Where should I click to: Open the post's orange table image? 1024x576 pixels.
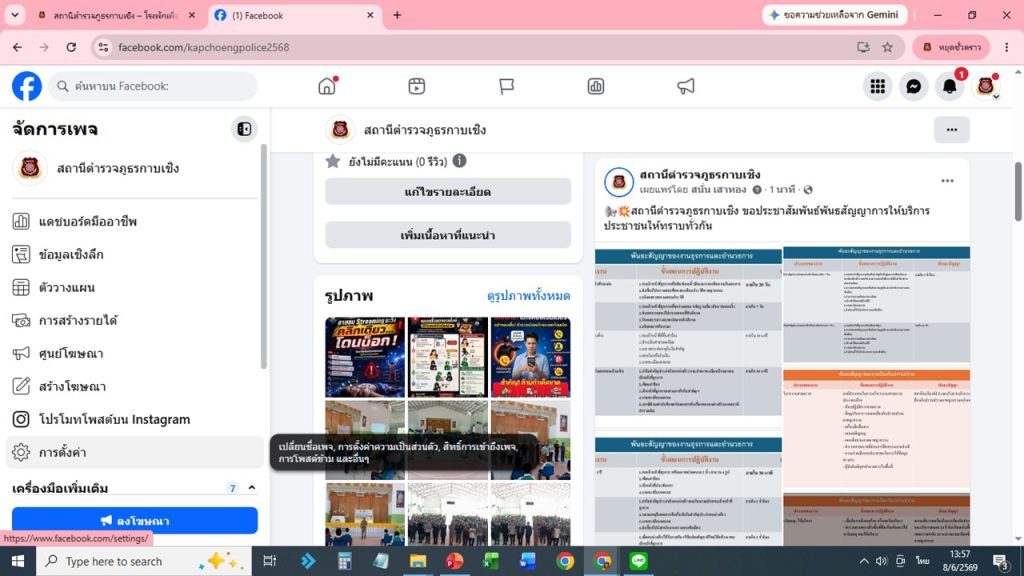click(x=876, y=428)
